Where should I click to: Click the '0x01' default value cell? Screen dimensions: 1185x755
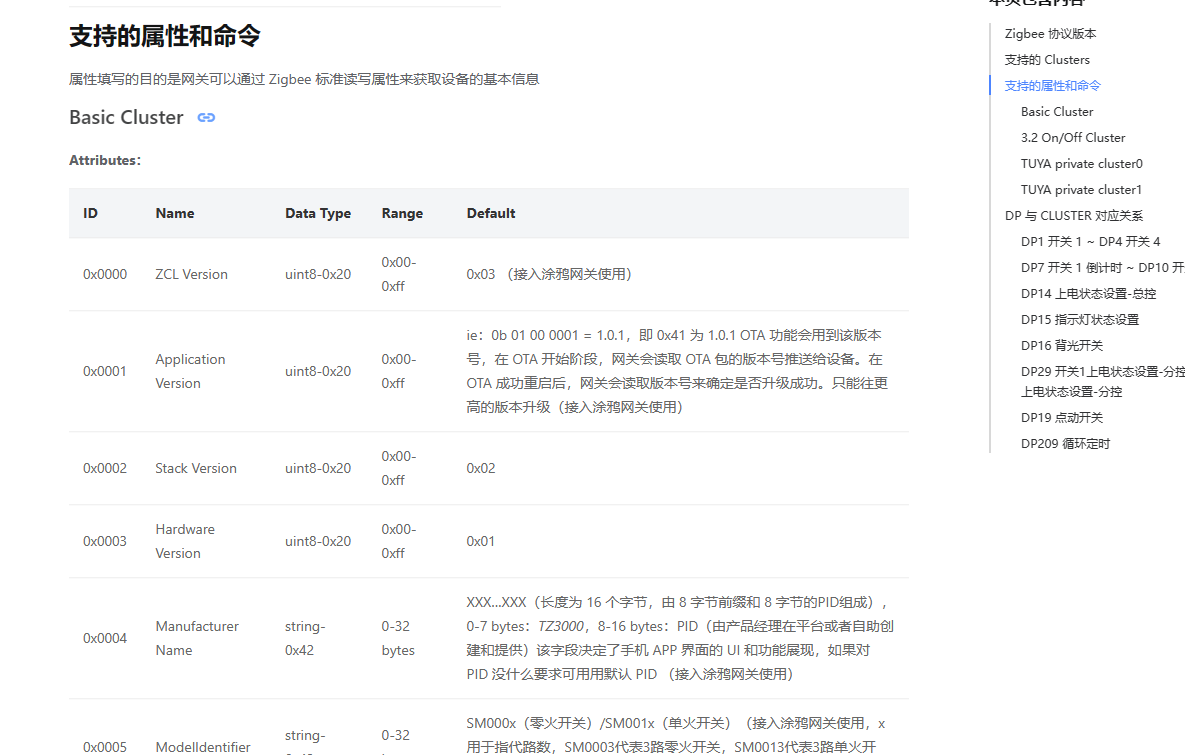(481, 541)
